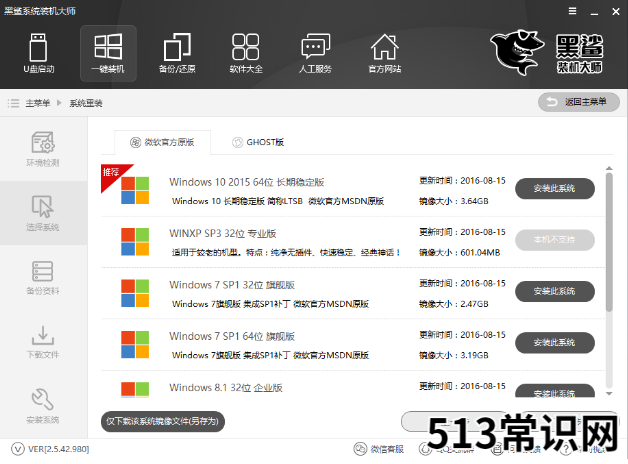This screenshot has width=628, height=464.
Task: Install Windows 7 SP1 64位 via 安装此系统
Action: coord(555,342)
